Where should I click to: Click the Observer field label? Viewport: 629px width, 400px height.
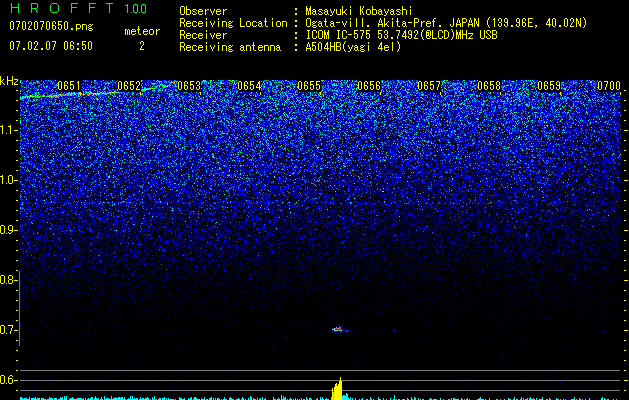(203, 11)
